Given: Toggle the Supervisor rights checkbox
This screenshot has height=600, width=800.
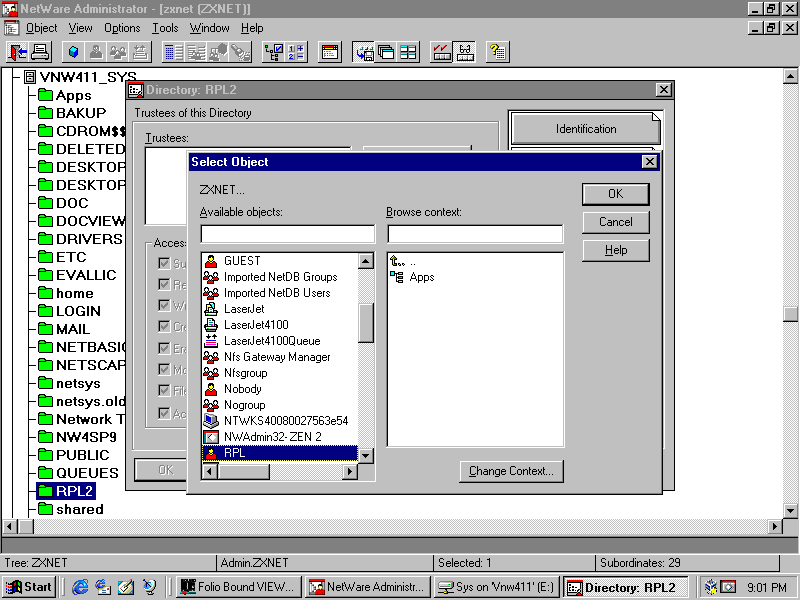Looking at the screenshot, I should pyautogui.click(x=164, y=263).
